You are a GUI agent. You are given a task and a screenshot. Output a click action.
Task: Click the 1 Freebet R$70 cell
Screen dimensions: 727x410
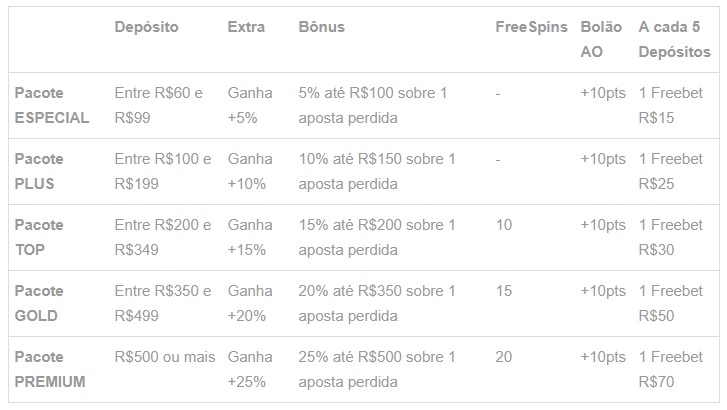670,369
